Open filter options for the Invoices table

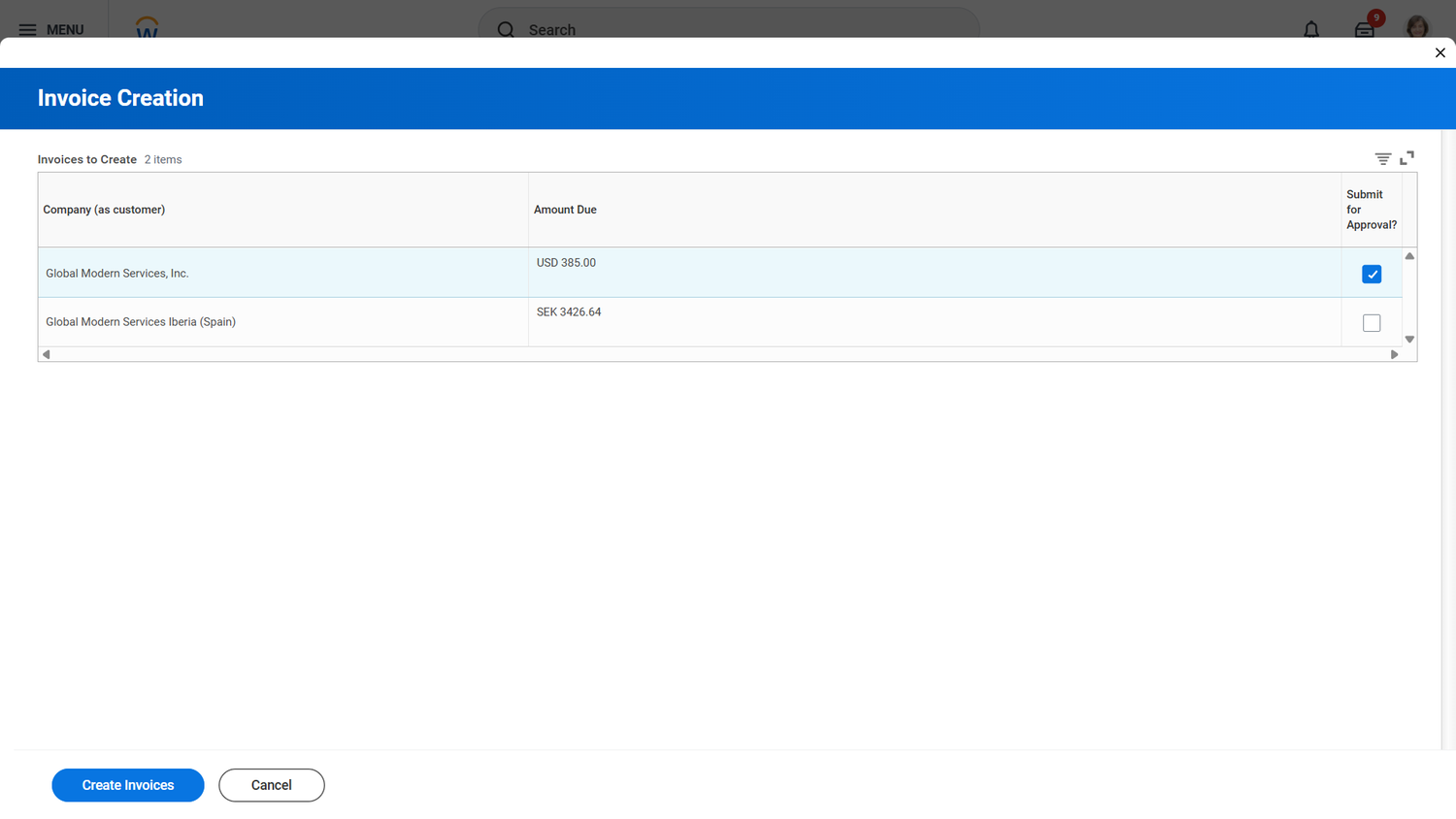click(x=1383, y=157)
